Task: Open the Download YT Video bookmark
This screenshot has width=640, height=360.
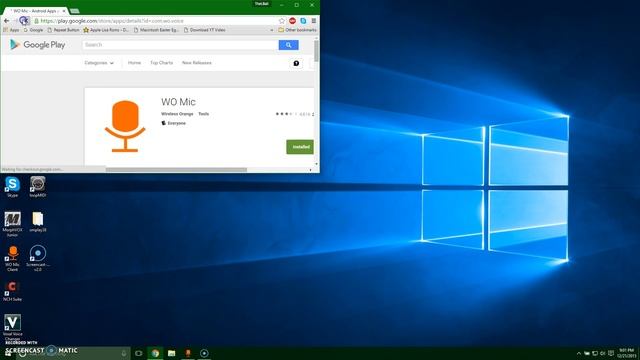Action: coord(204,30)
